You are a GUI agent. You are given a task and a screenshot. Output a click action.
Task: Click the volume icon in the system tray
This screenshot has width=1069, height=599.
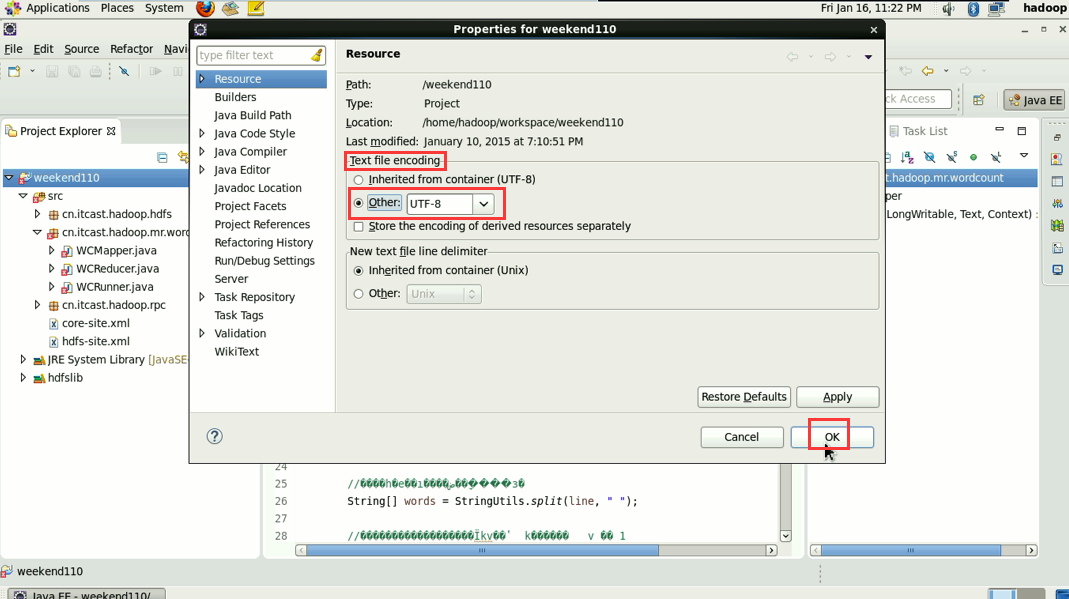[948, 8]
